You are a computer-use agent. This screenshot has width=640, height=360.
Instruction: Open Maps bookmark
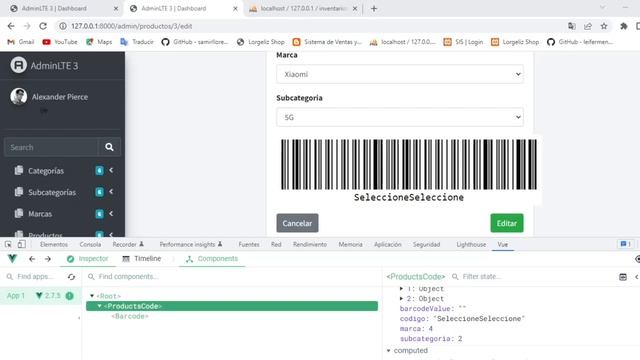pos(99,42)
